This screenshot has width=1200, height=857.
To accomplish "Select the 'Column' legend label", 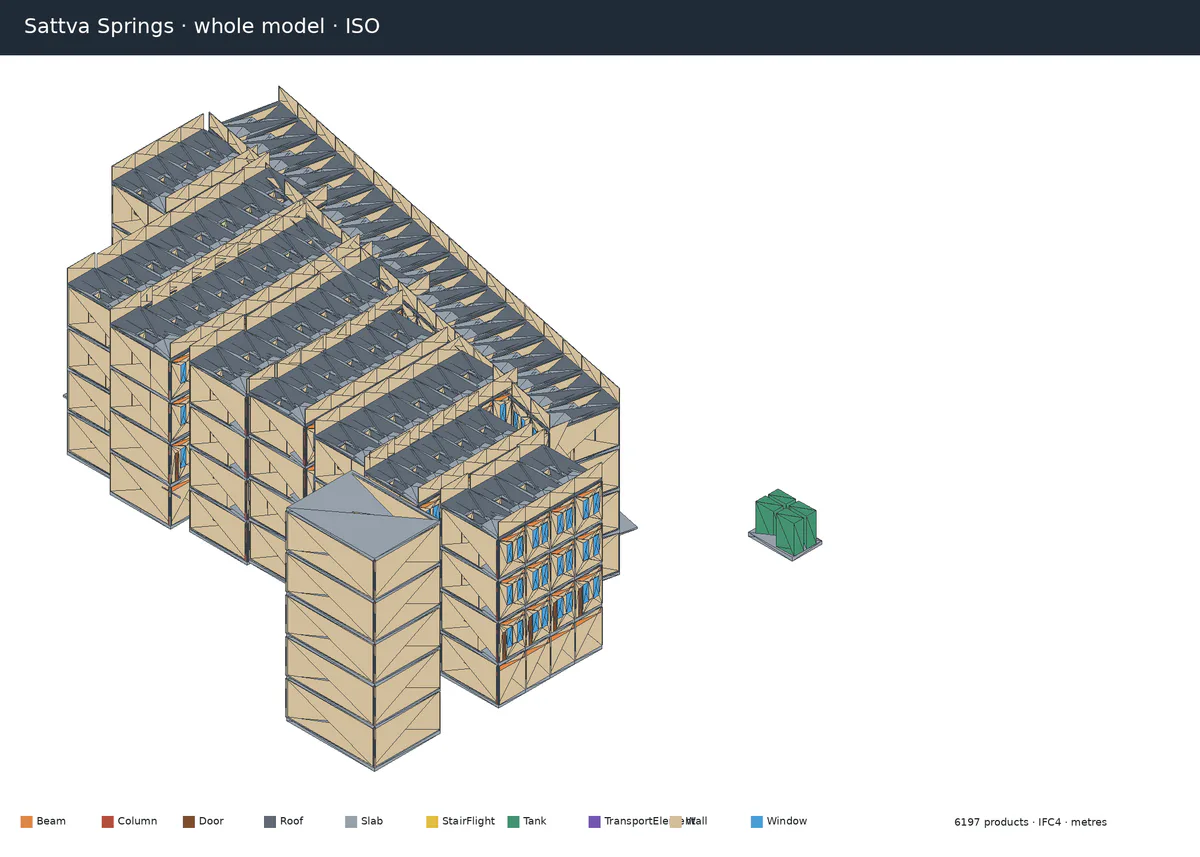I will point(137,822).
